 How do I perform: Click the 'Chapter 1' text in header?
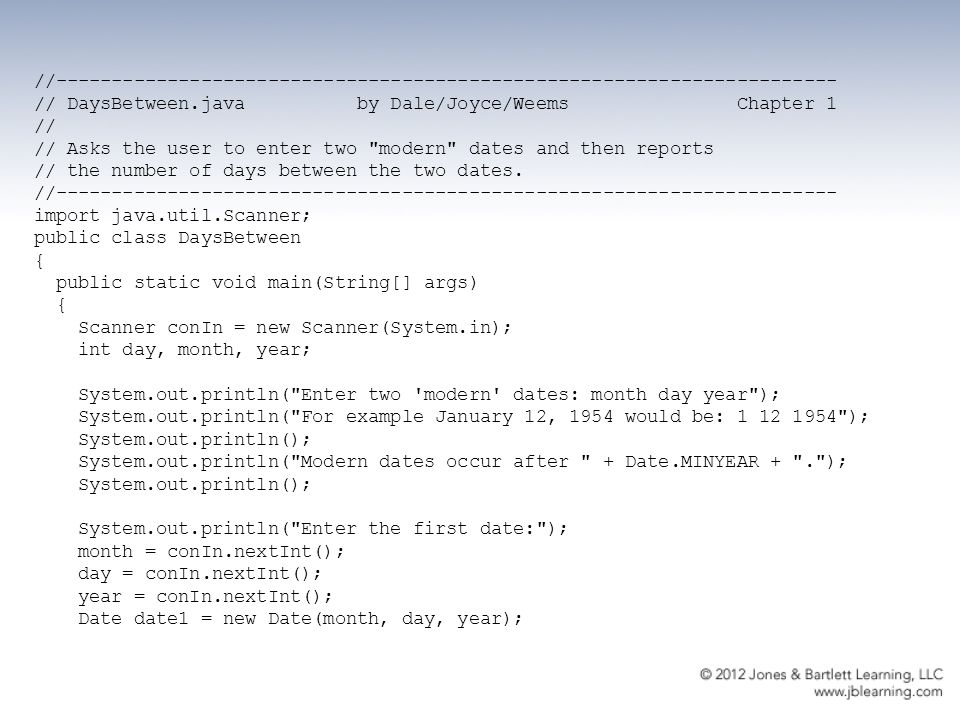pyautogui.click(x=786, y=103)
